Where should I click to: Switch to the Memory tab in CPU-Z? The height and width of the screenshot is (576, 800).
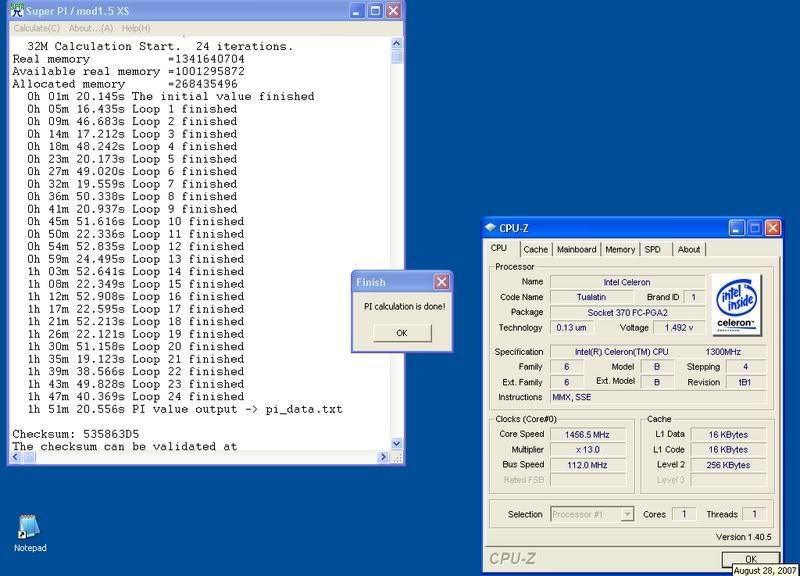pos(620,249)
